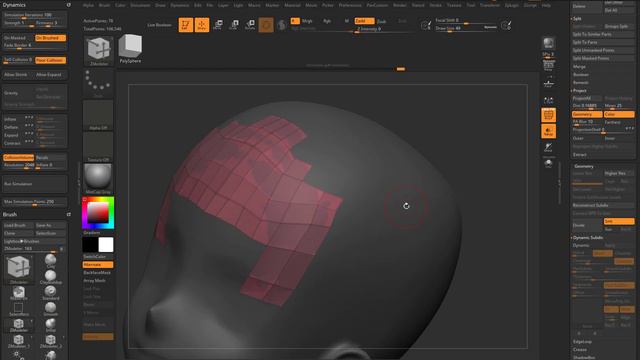The height and width of the screenshot is (360, 640).
Task: Click the Dynamics palette dock icon
Action: pos(69,5)
